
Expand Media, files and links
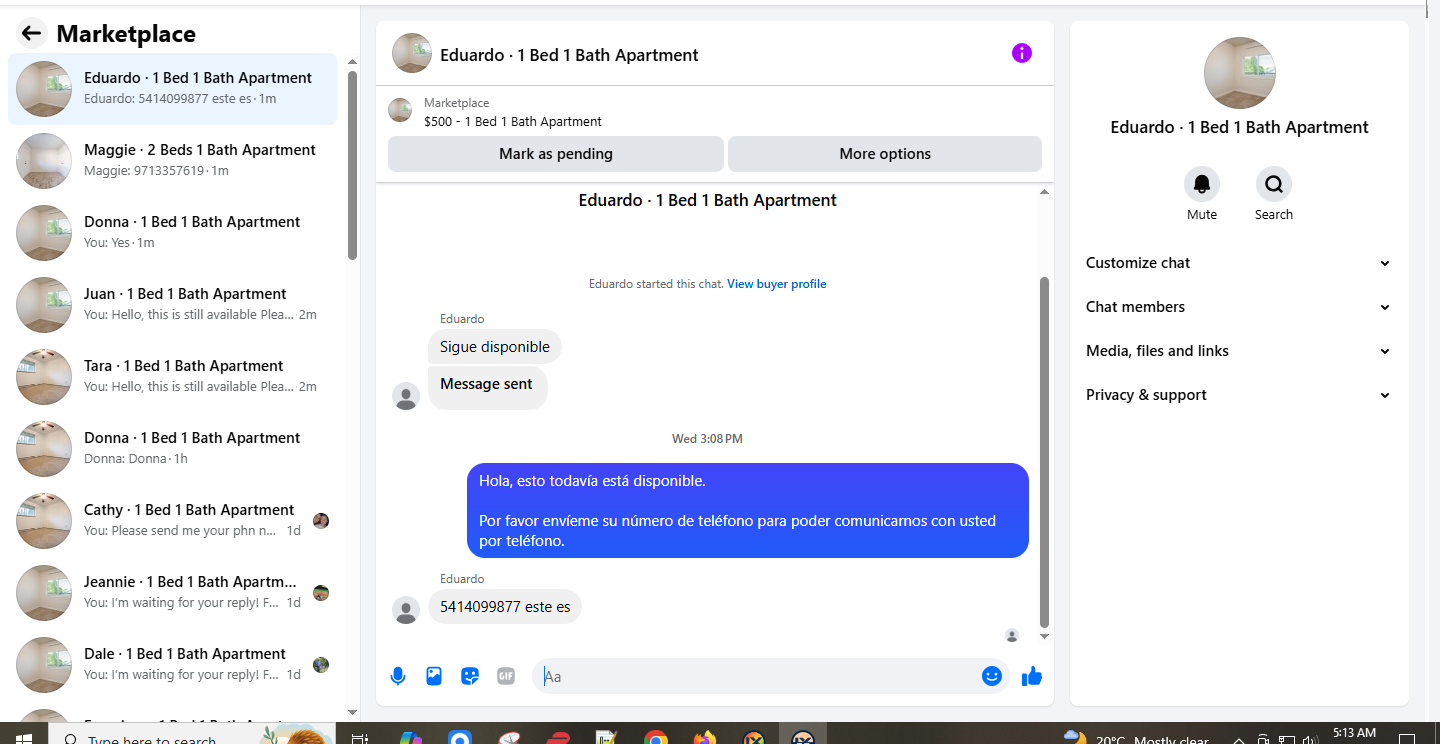(1239, 351)
